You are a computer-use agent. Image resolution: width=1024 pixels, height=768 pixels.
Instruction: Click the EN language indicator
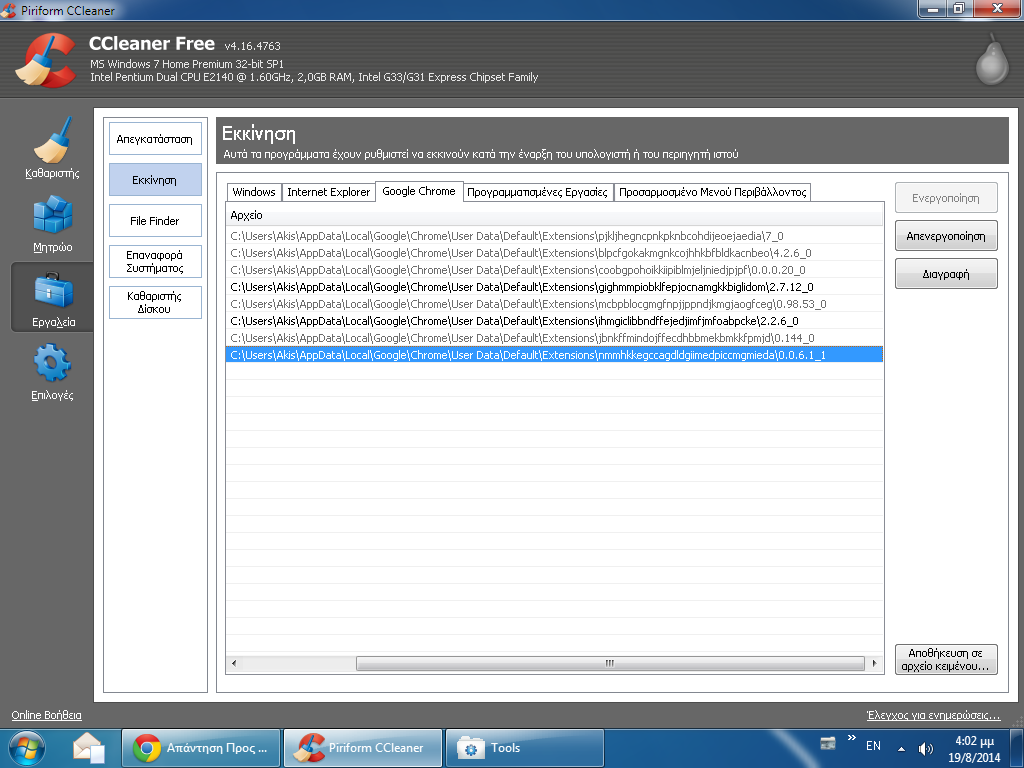pyautogui.click(x=873, y=746)
